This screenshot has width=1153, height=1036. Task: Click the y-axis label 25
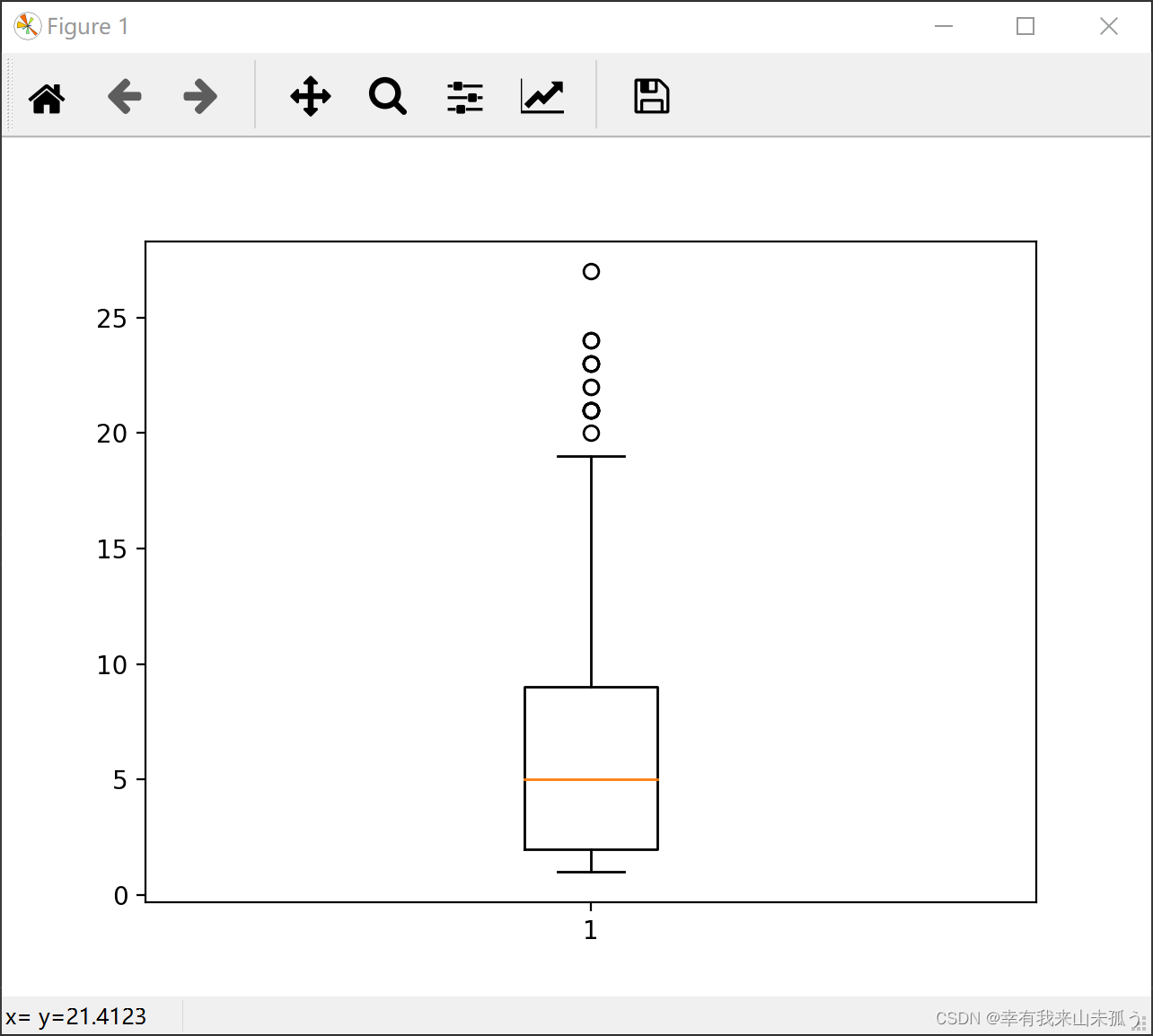(112, 319)
